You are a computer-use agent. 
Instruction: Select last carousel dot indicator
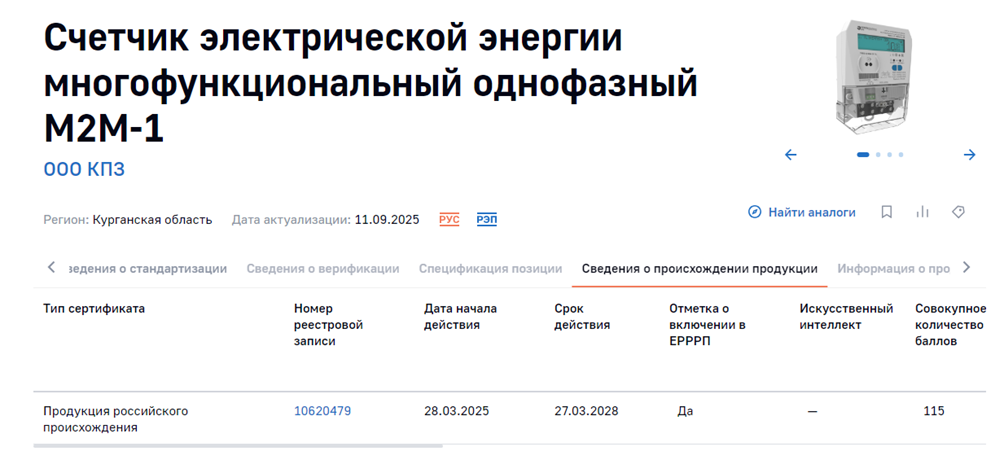point(900,154)
